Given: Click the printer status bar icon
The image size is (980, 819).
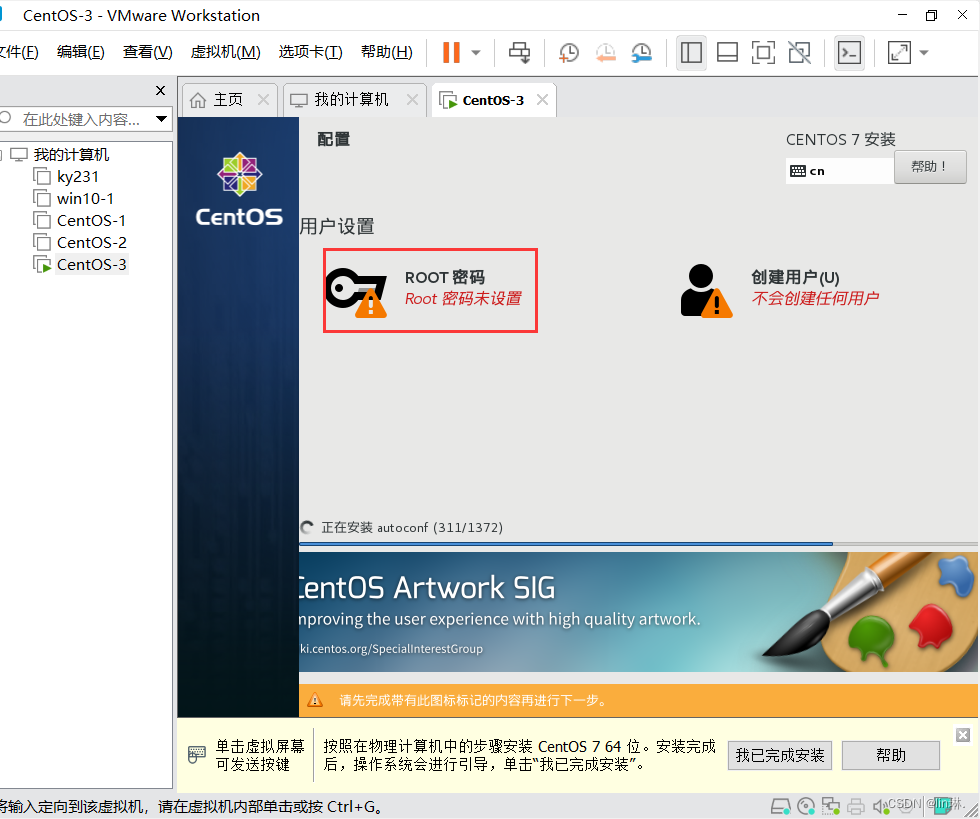Looking at the screenshot, I should click(x=856, y=806).
